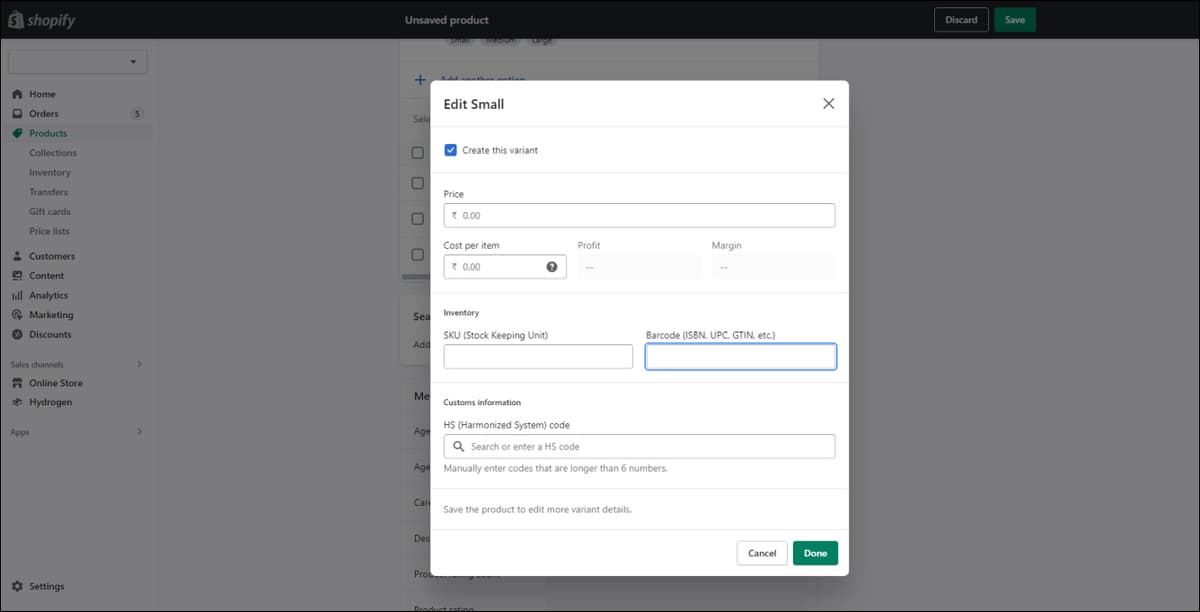The image size is (1200, 612).
Task: Click the Done button
Action: pos(815,553)
